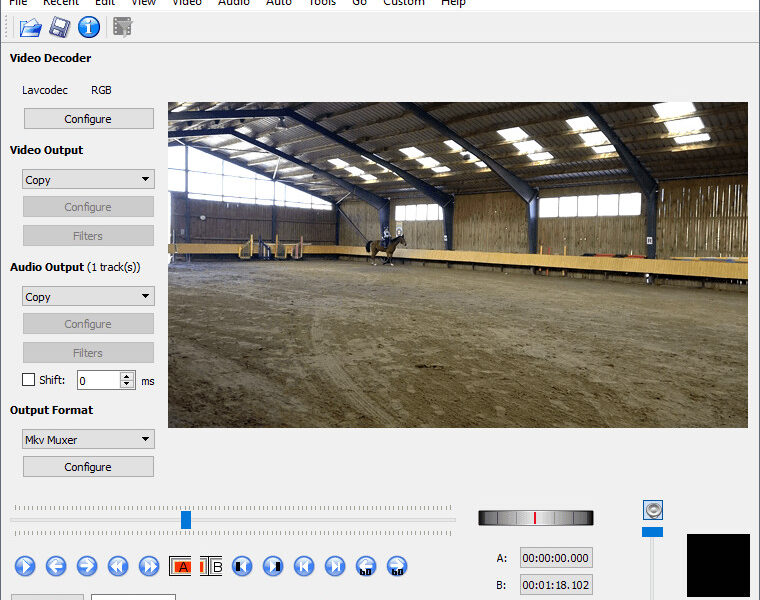The width and height of the screenshot is (760, 600).
Task: Expand the Audio Output codec dropdown
Action: 88,297
